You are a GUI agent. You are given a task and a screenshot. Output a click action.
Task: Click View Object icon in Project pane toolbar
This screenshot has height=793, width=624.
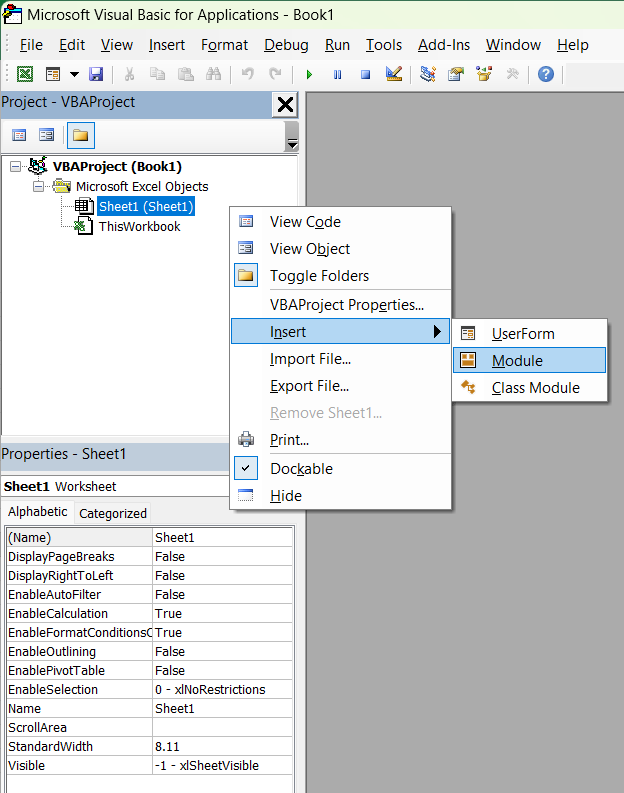(x=47, y=135)
